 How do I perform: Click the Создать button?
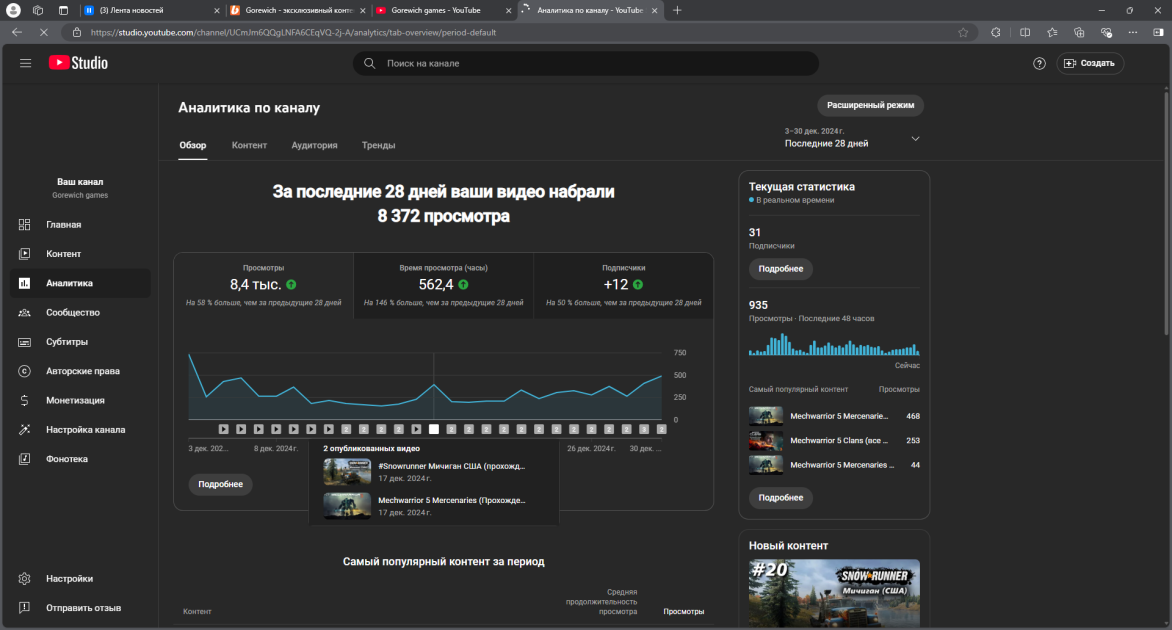coord(1090,64)
